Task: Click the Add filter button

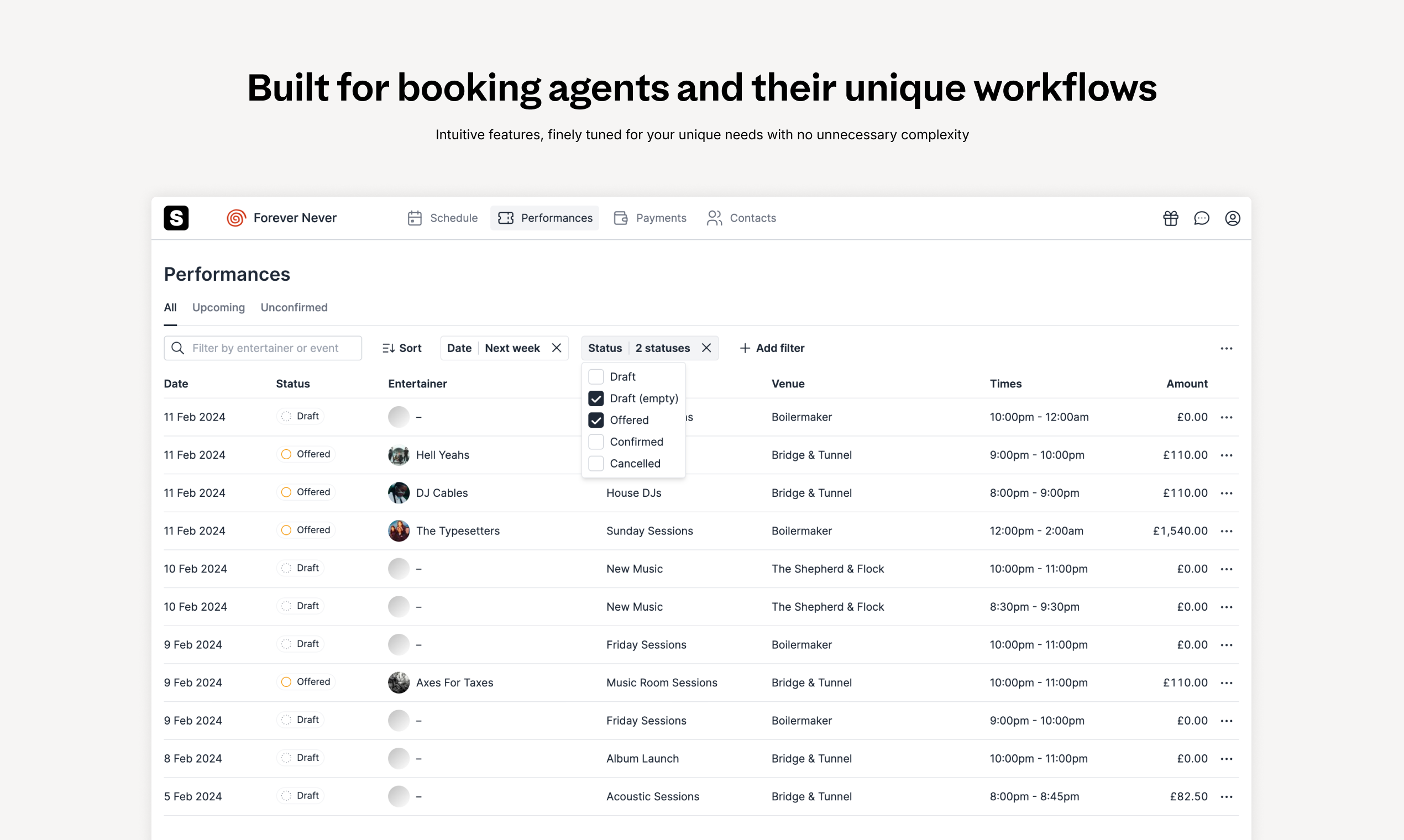Action: [x=772, y=348]
